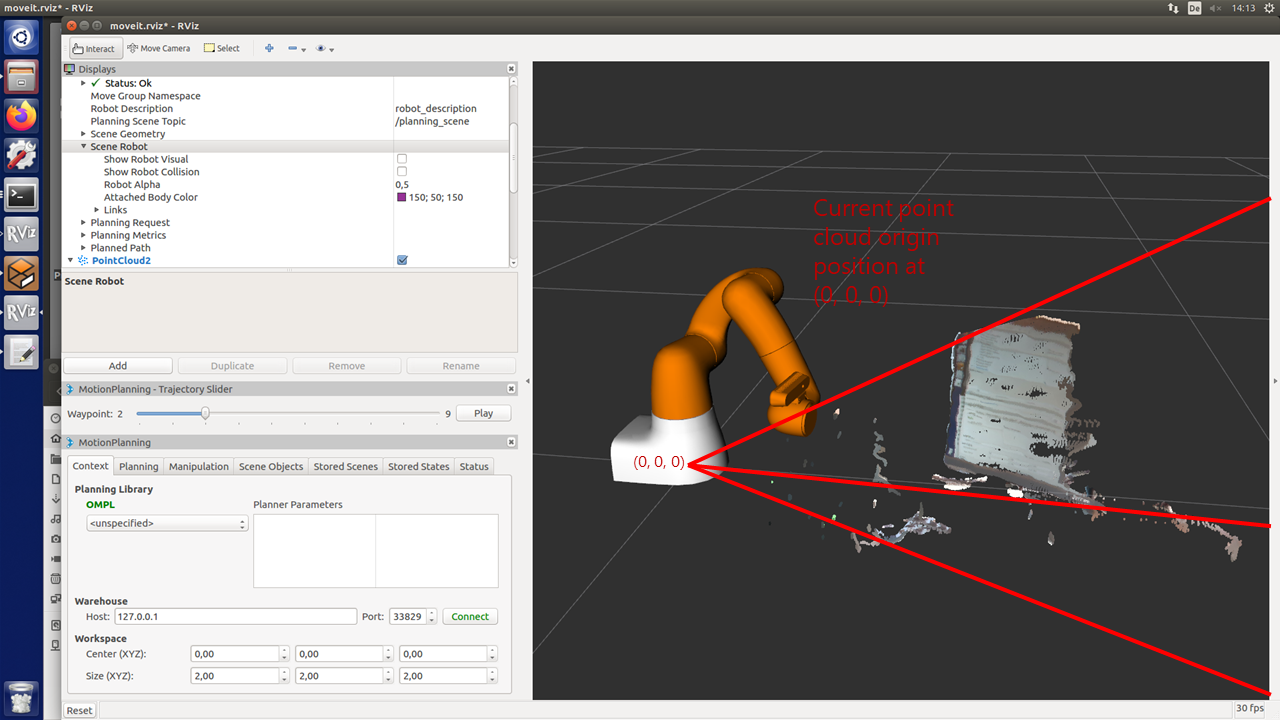Image resolution: width=1280 pixels, height=720 pixels.
Task: Collapse the Scene Robot tree item
Action: coord(83,146)
